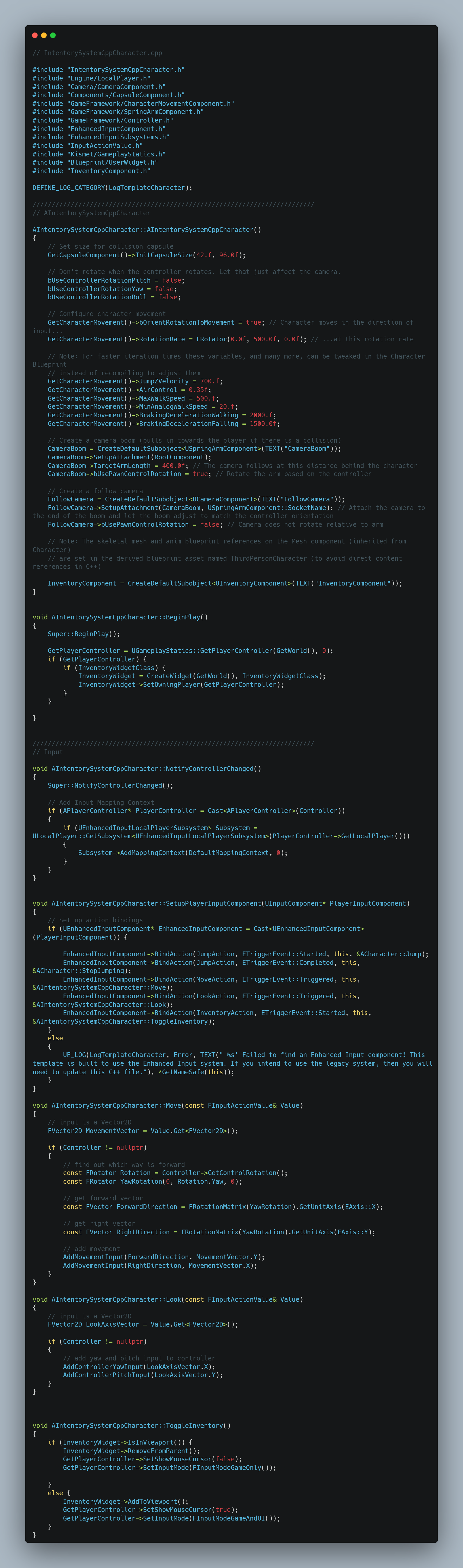Click the IntentorySystemCppCharacter.cpp filename comment
The height and width of the screenshot is (1568, 463).
(x=97, y=53)
